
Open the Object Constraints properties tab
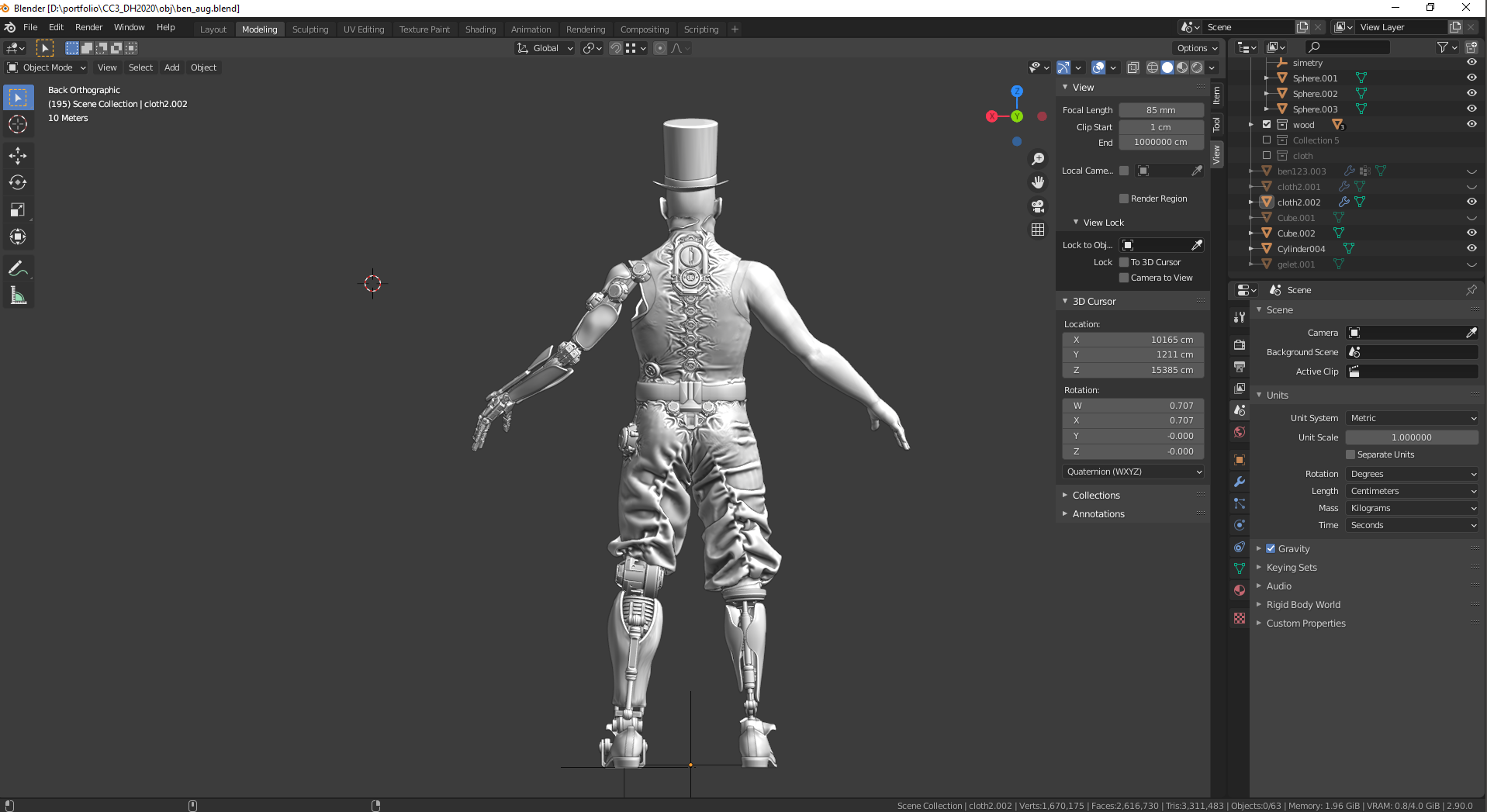1240,547
